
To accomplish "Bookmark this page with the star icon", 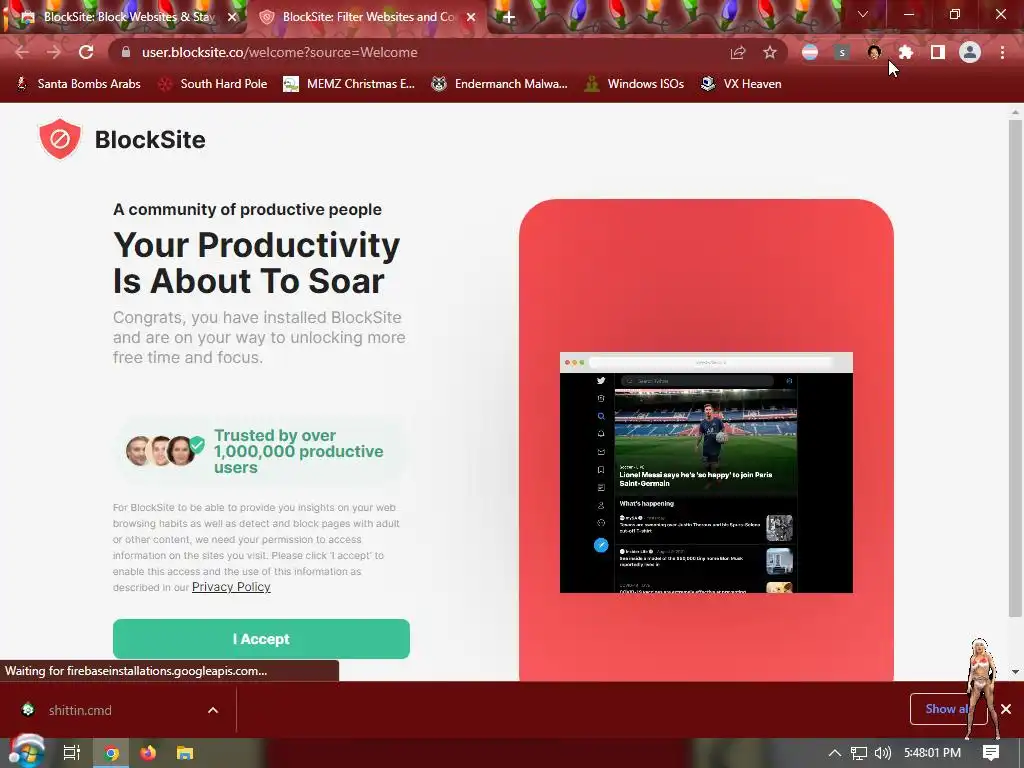I will tap(770, 52).
